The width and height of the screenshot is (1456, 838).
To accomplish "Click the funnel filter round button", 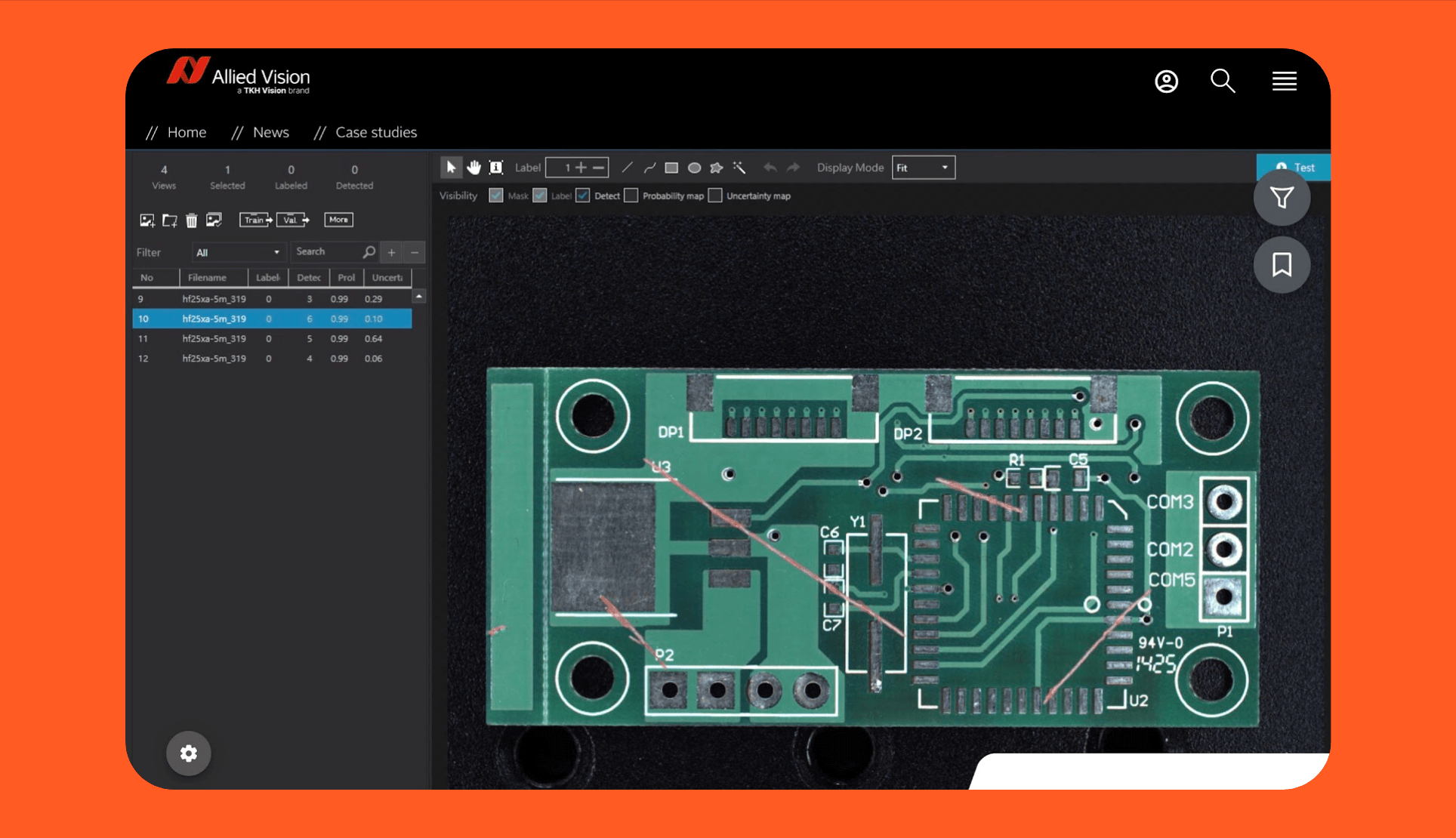I will tap(1282, 199).
